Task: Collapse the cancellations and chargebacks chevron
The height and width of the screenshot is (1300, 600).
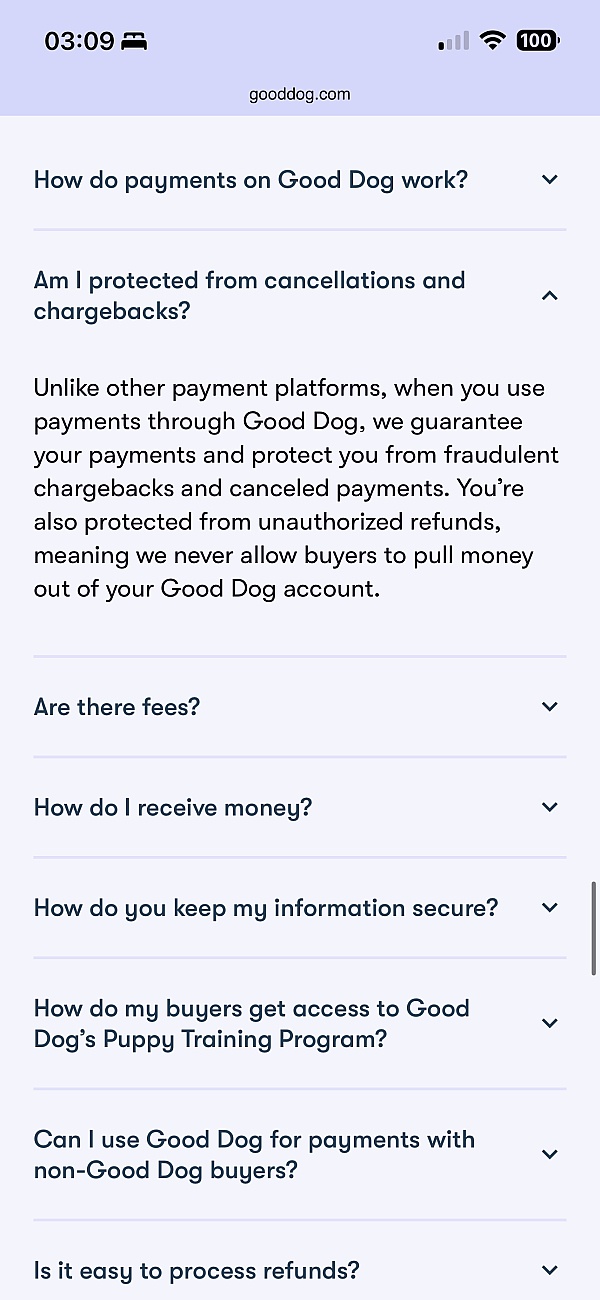Action: click(x=549, y=295)
